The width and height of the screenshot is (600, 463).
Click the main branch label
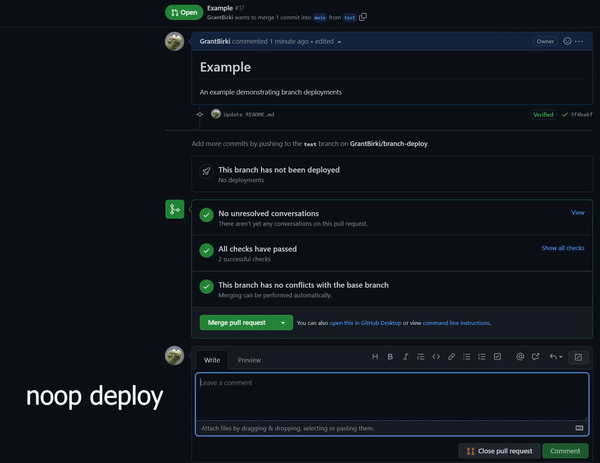pos(320,18)
